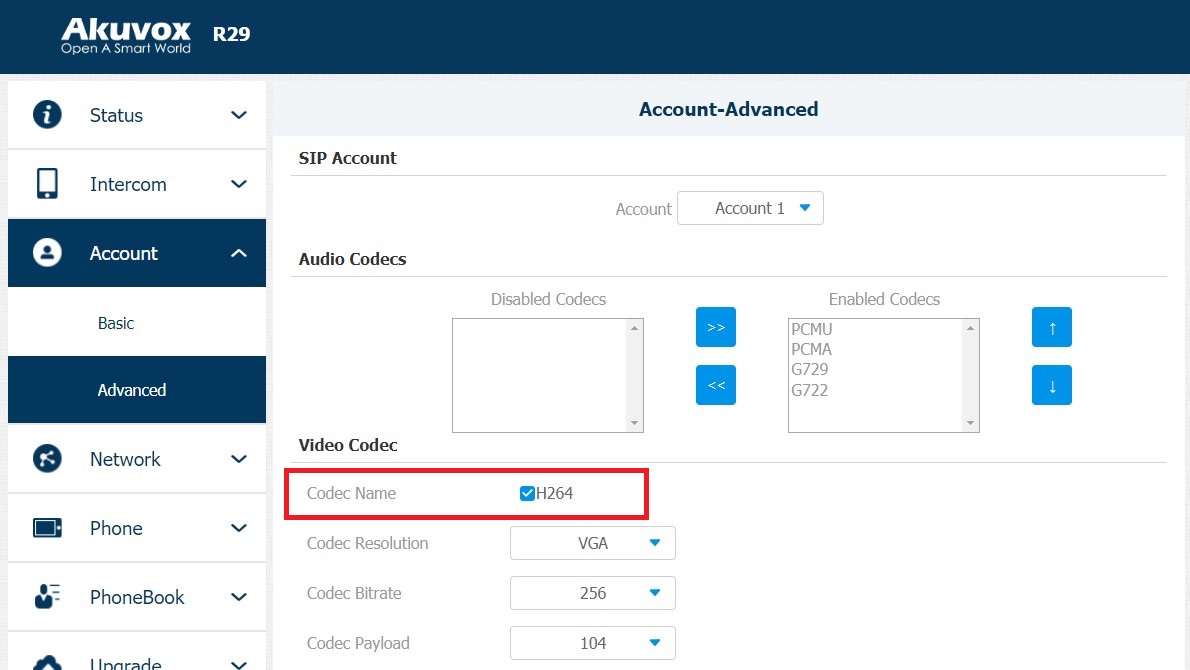Uncheck the H264 codec checkbox

pyautogui.click(x=527, y=493)
